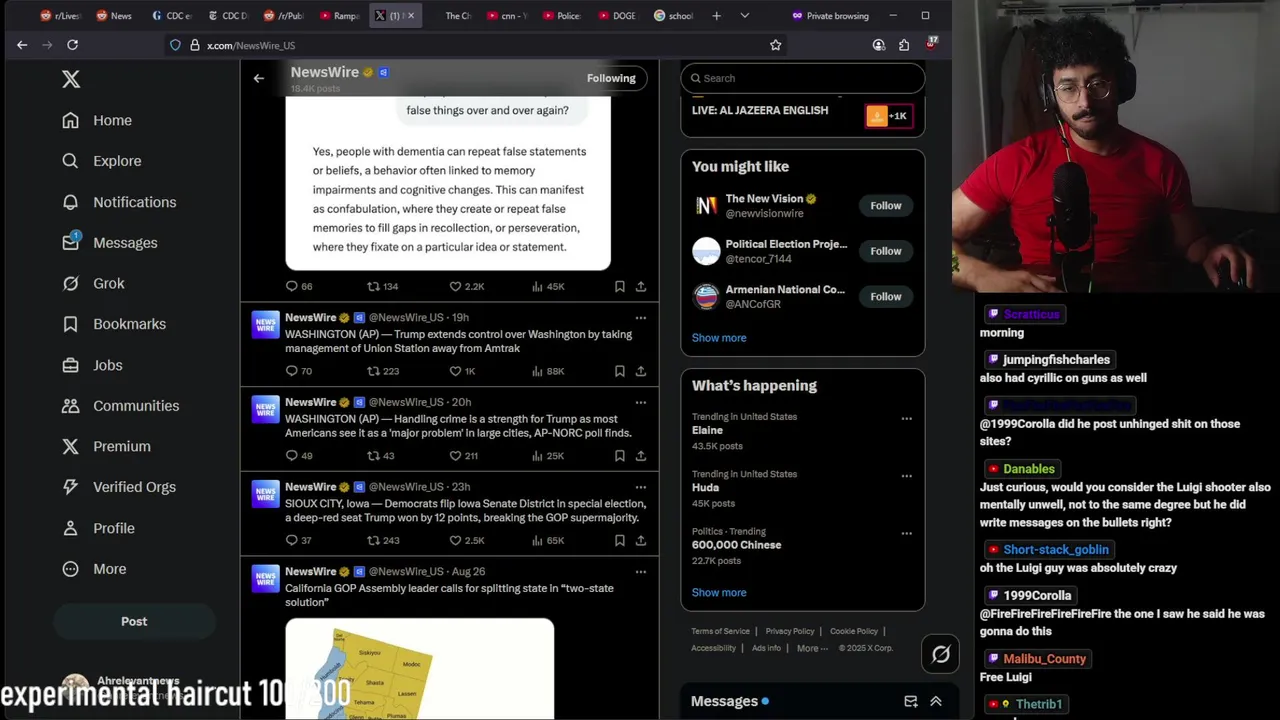
Task: Open the floating Grok button
Action: pos(941,655)
